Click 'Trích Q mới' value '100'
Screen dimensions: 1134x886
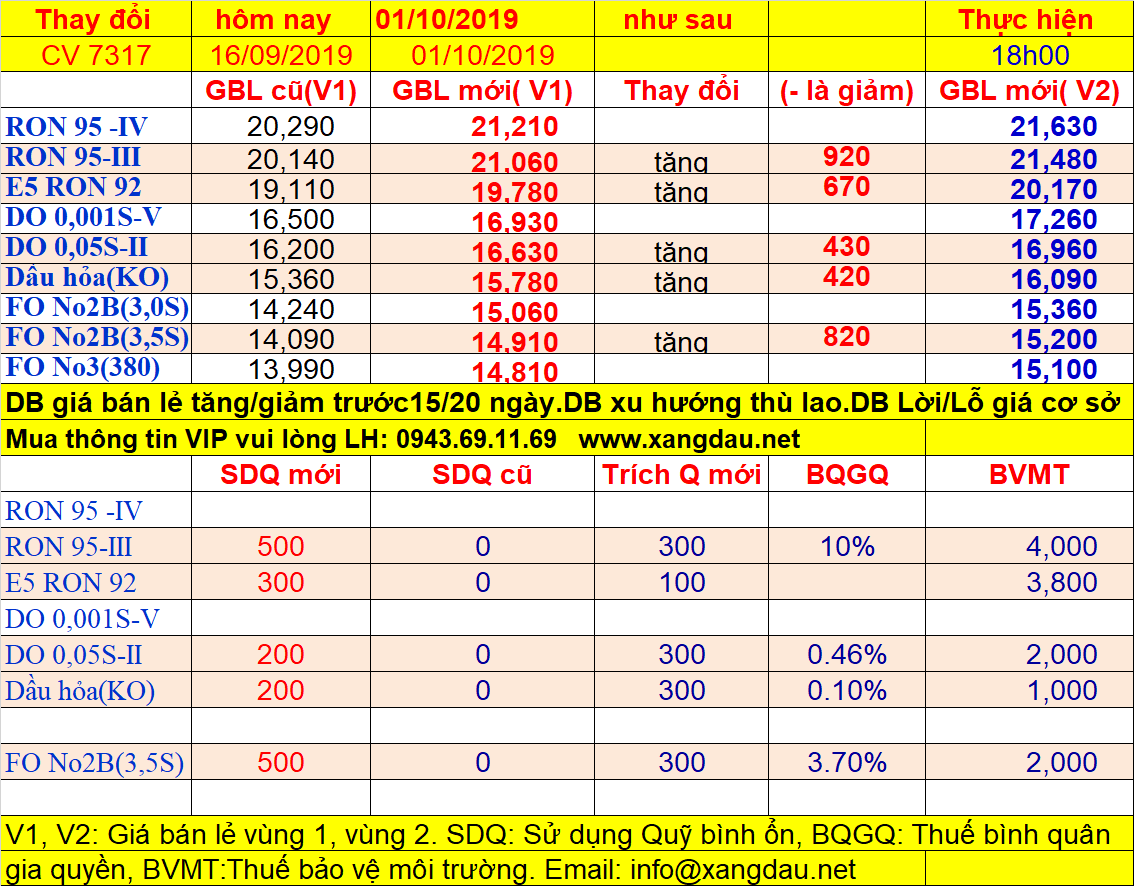(x=681, y=582)
